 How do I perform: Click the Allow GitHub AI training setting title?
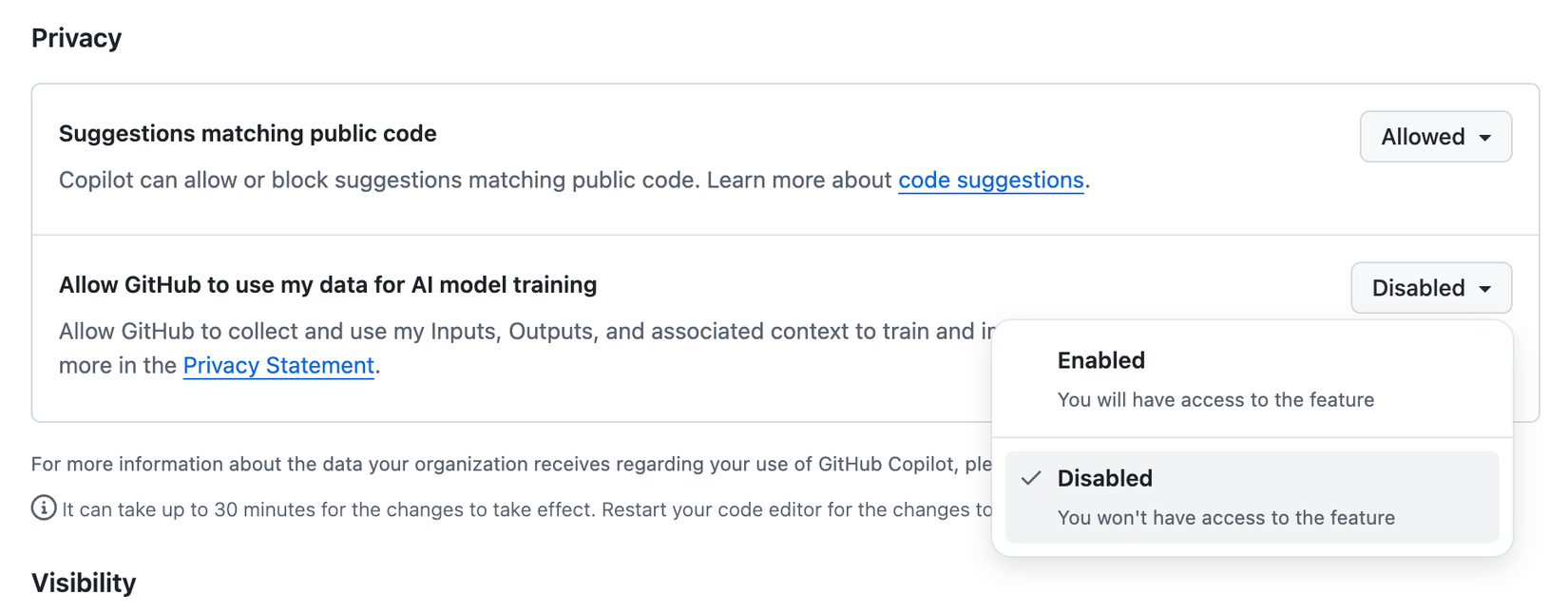click(x=329, y=284)
